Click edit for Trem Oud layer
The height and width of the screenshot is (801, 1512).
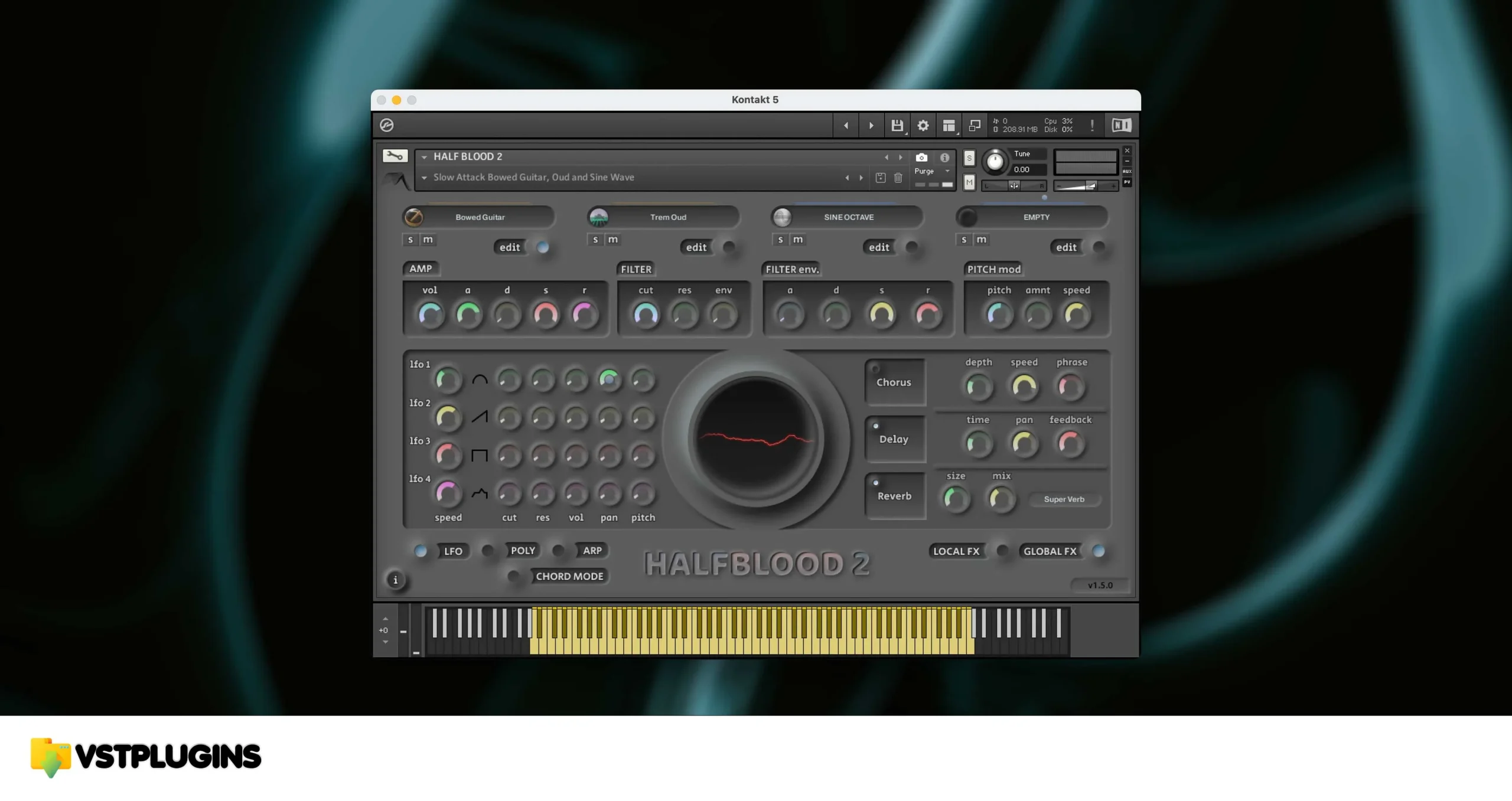tap(696, 247)
